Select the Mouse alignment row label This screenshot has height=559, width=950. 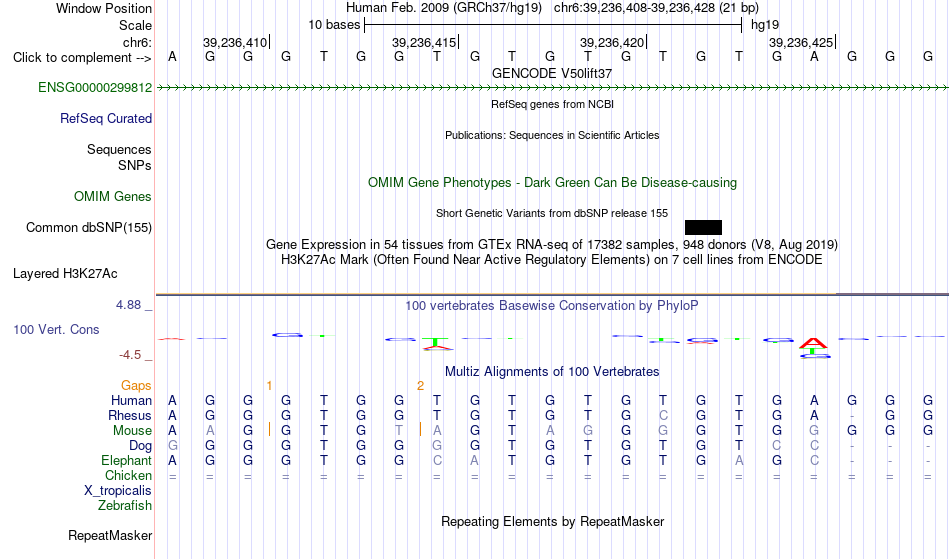pos(133,431)
